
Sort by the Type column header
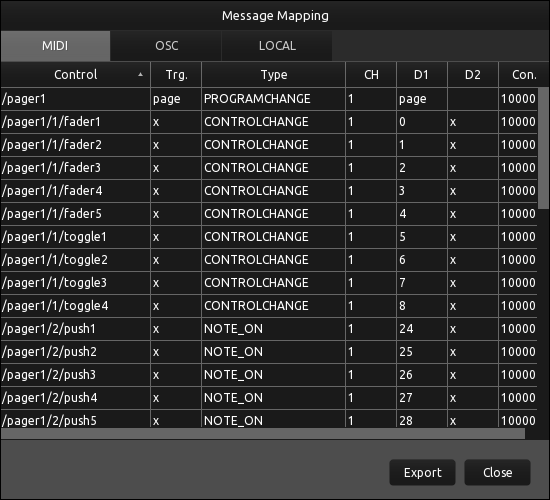click(274, 75)
